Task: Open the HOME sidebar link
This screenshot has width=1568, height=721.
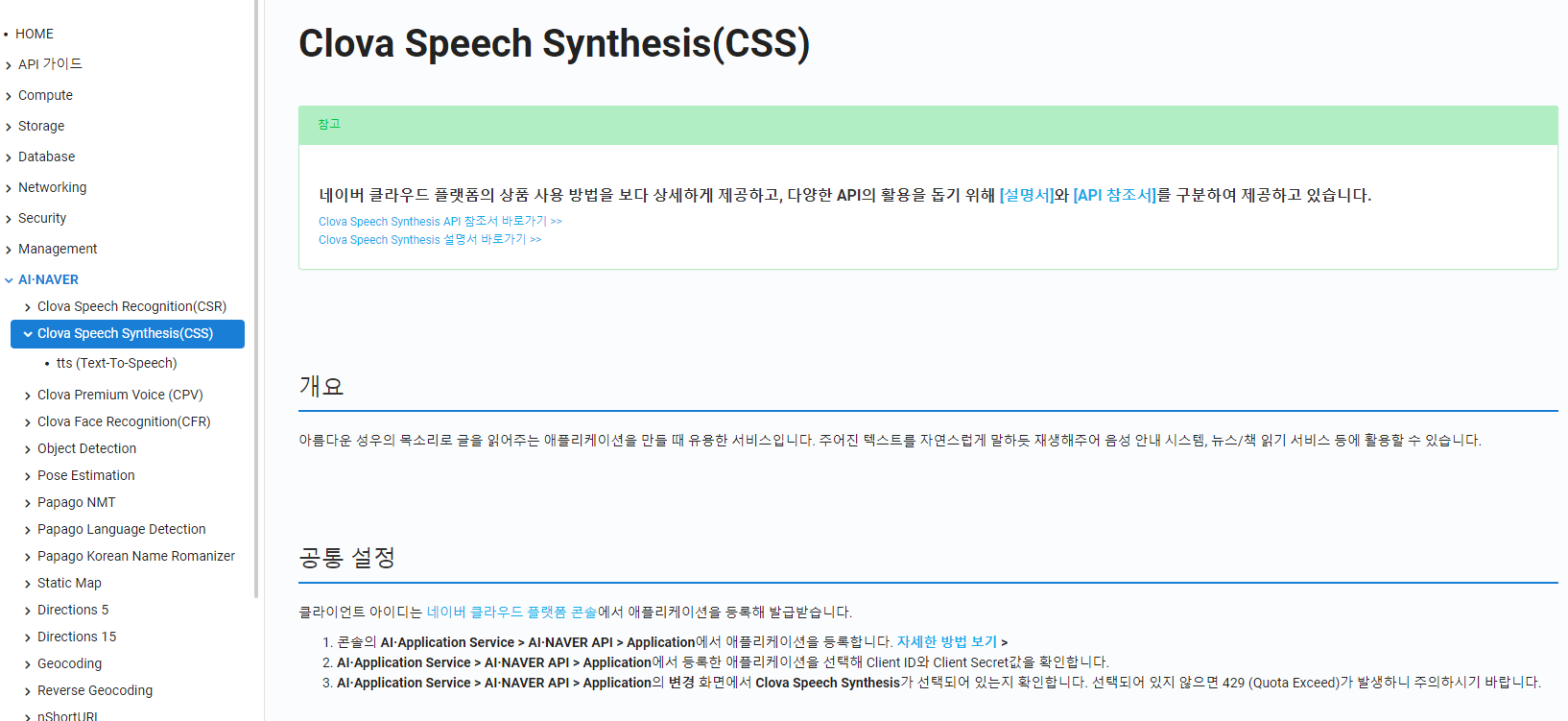Action: click(x=35, y=34)
